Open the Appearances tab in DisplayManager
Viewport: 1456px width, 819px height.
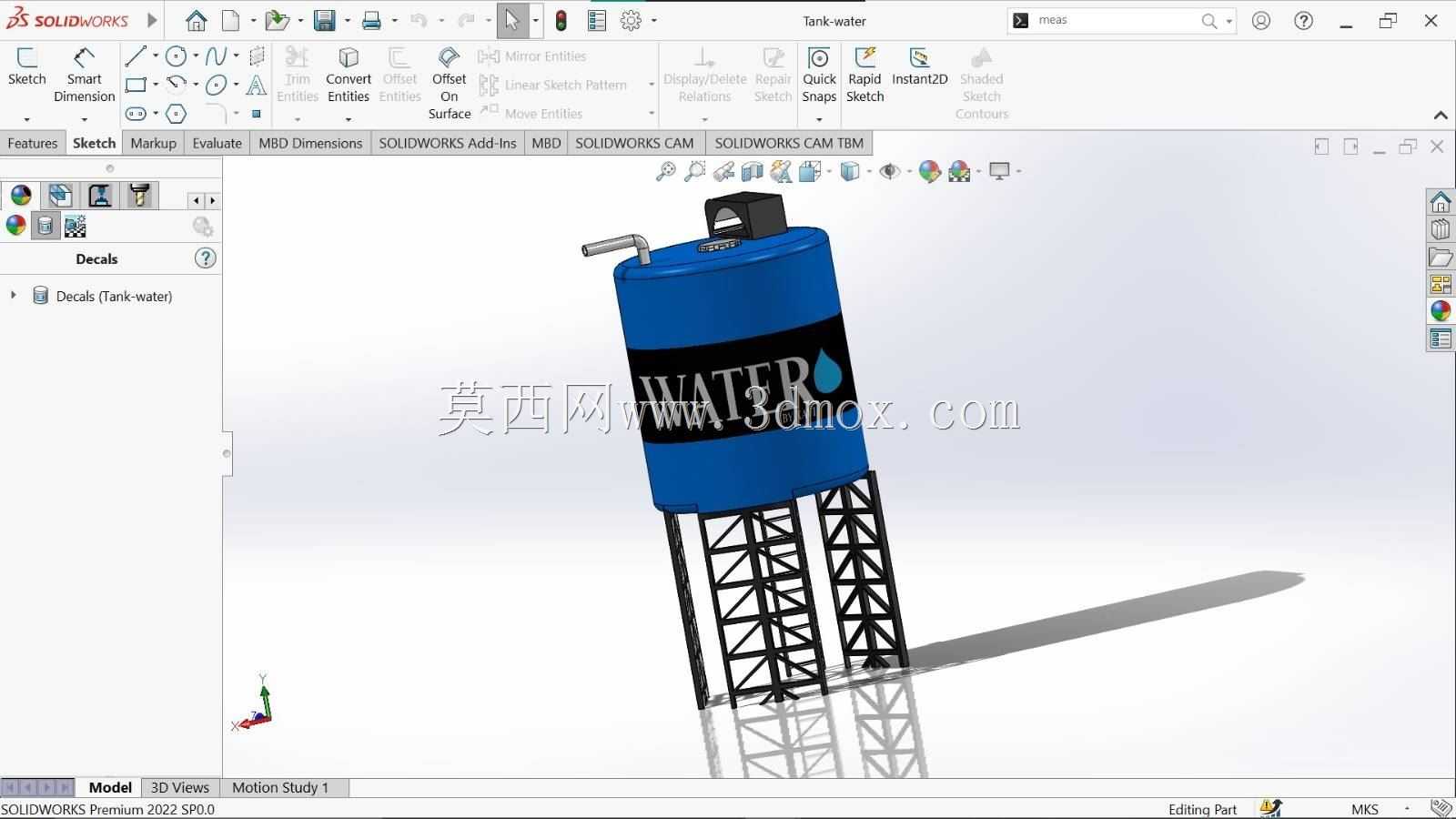click(16, 226)
